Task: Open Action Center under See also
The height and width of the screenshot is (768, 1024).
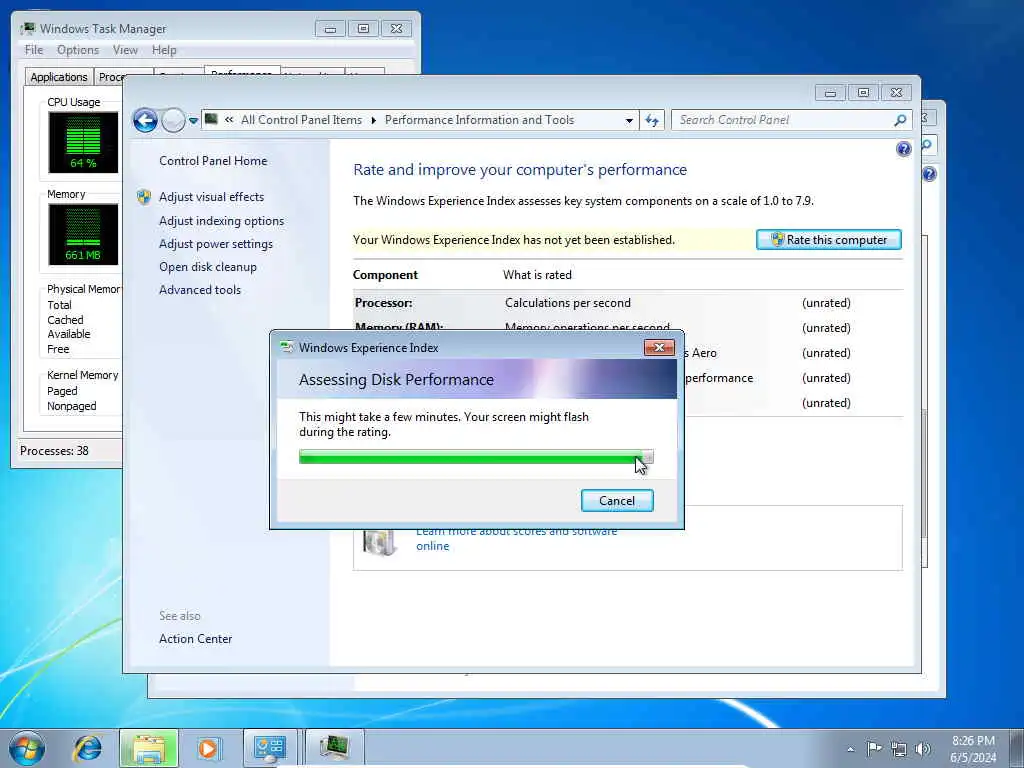Action: [x=195, y=639]
